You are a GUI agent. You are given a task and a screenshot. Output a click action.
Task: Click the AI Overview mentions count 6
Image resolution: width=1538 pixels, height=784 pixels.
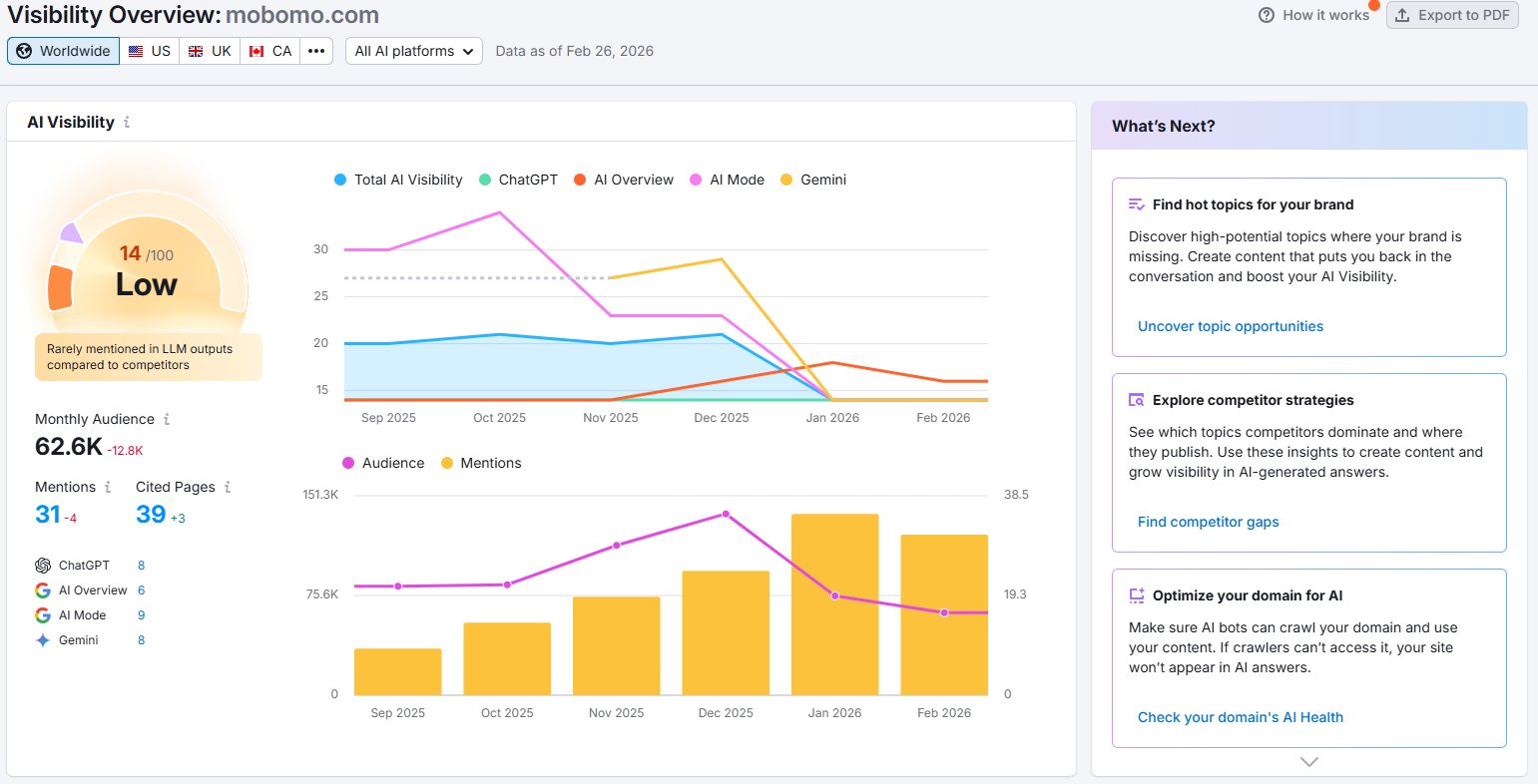(x=142, y=590)
